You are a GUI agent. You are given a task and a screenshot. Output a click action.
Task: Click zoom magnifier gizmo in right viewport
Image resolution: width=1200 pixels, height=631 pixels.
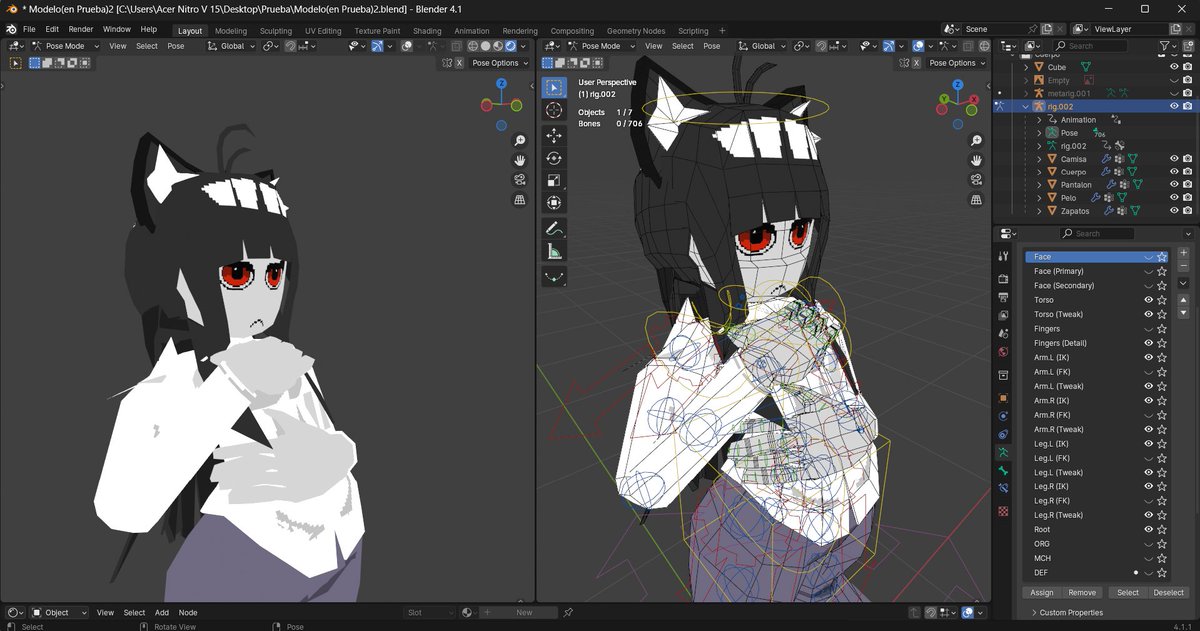click(976, 141)
